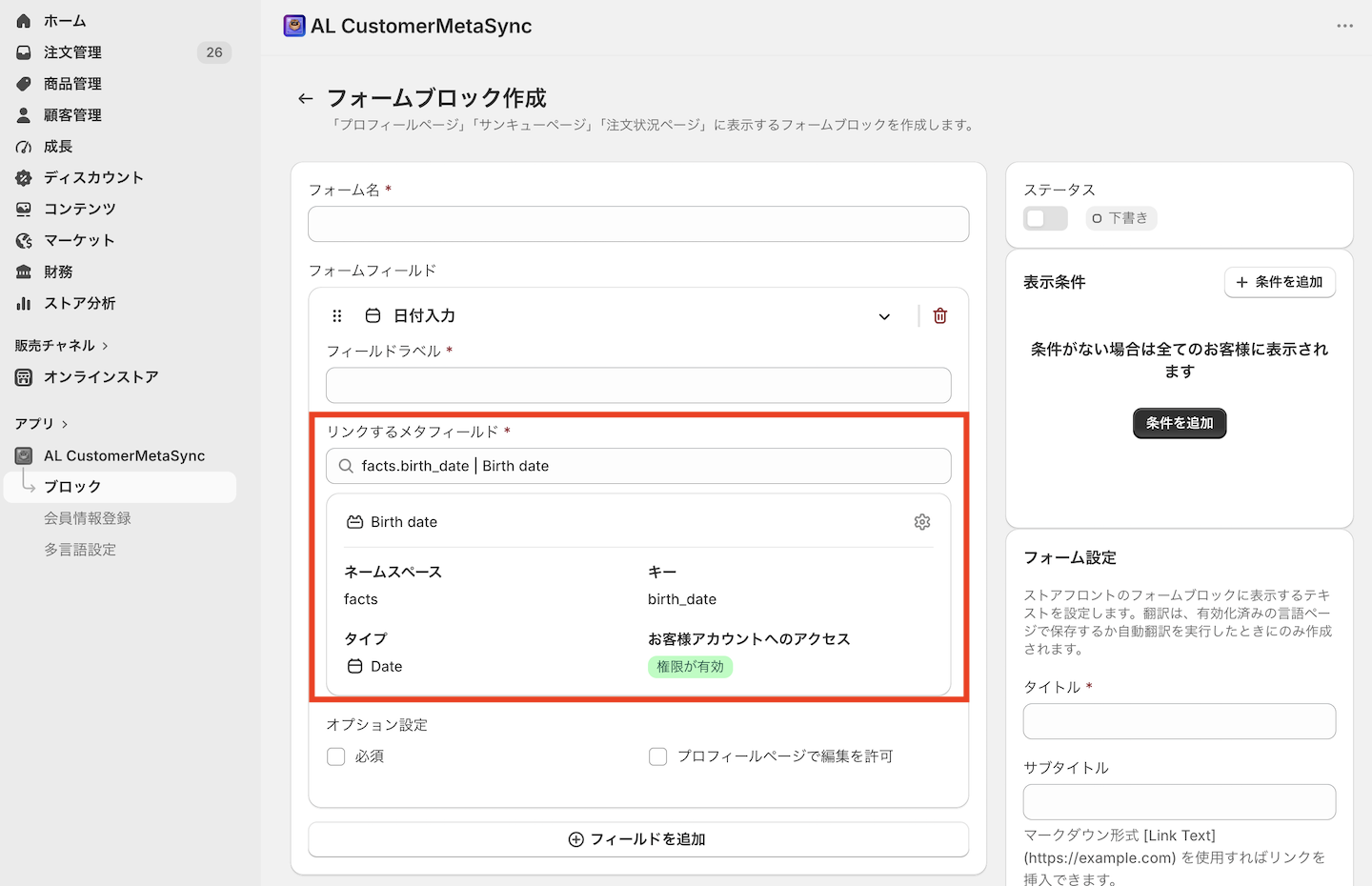Click the AL CustomerMetaSync header logo
1372x886 pixels.
(294, 26)
